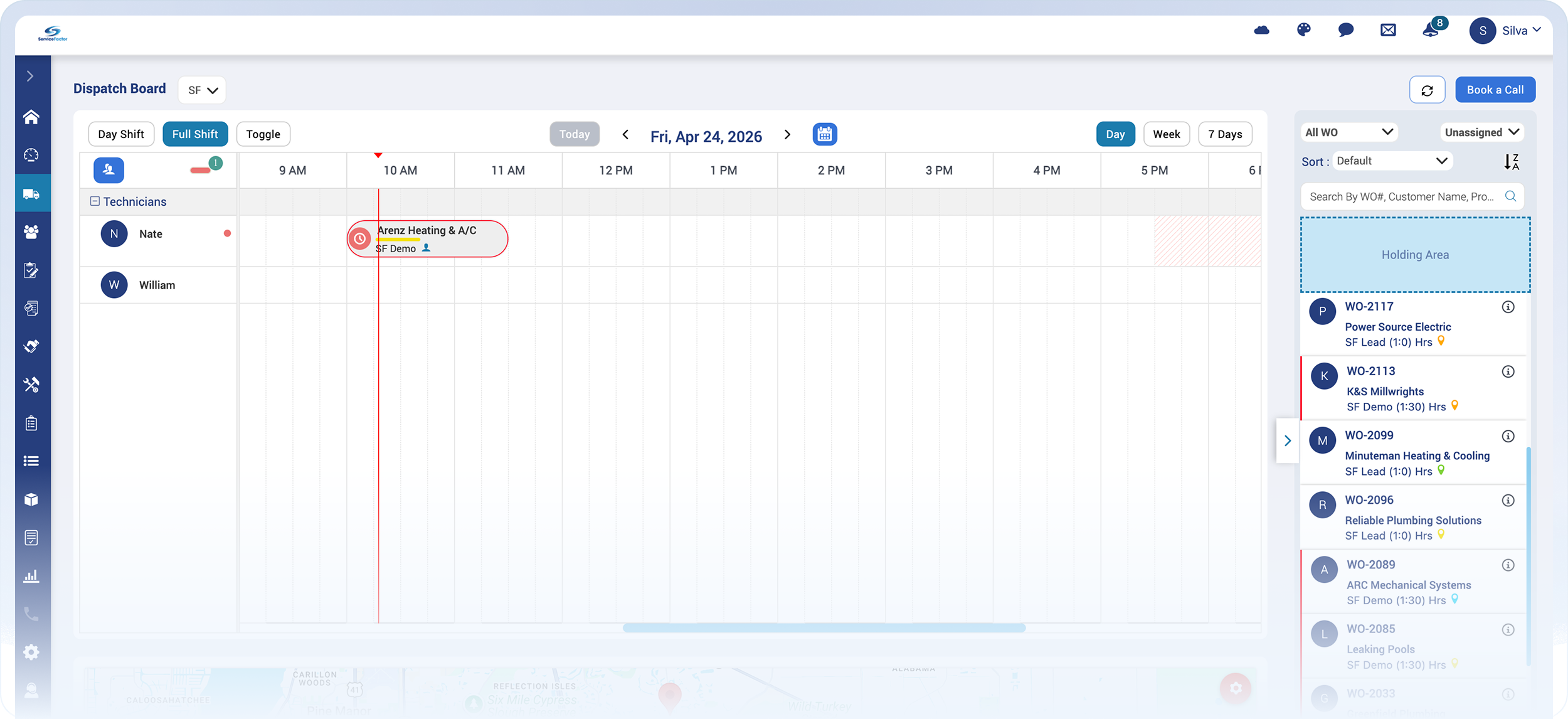Image resolution: width=1568 pixels, height=719 pixels.
Task: Open the list sidebar icon
Action: tap(31, 461)
